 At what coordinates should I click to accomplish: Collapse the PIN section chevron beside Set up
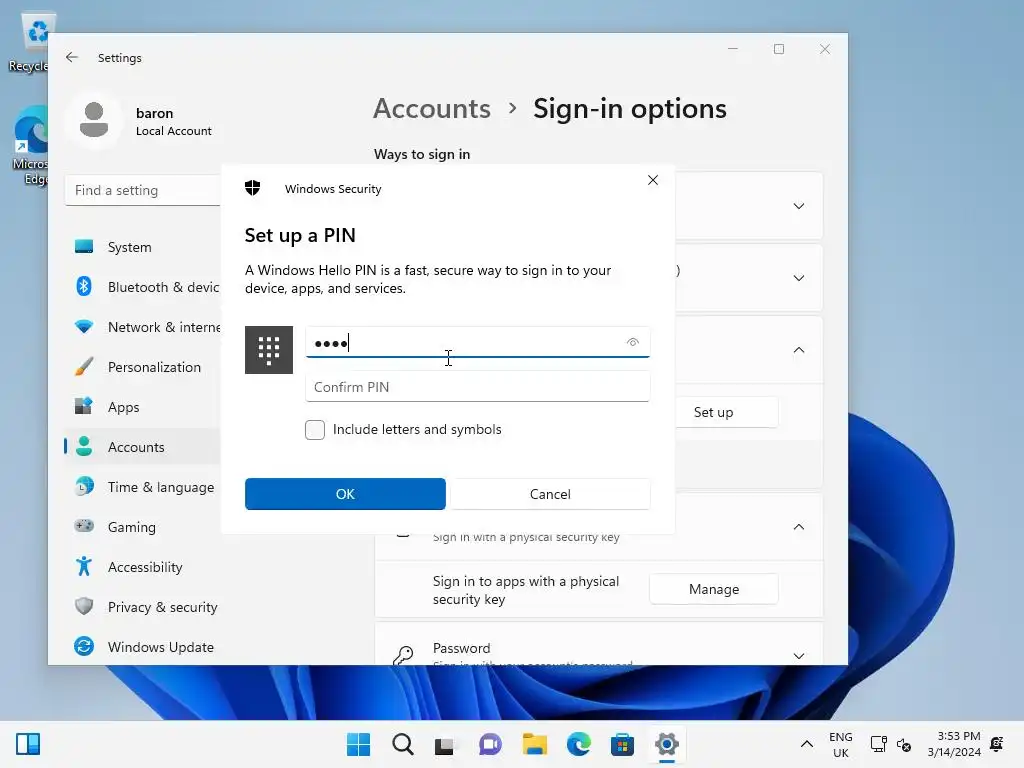(x=798, y=350)
